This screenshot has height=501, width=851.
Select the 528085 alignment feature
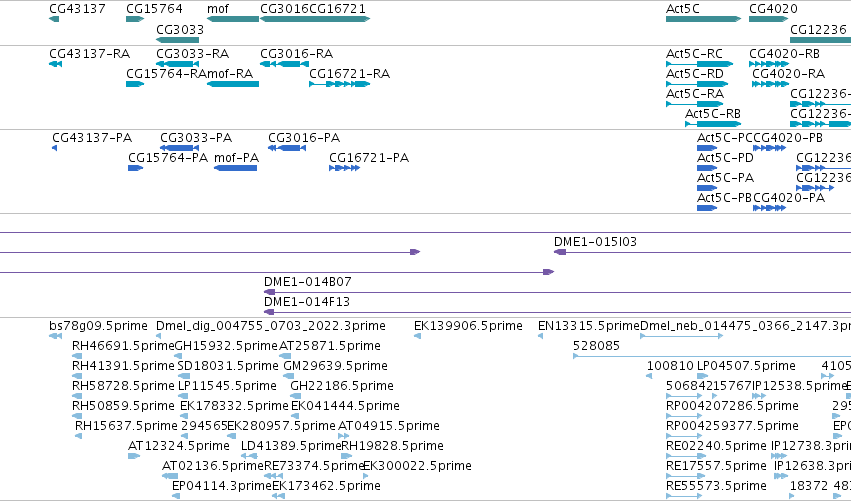click(x=712, y=356)
